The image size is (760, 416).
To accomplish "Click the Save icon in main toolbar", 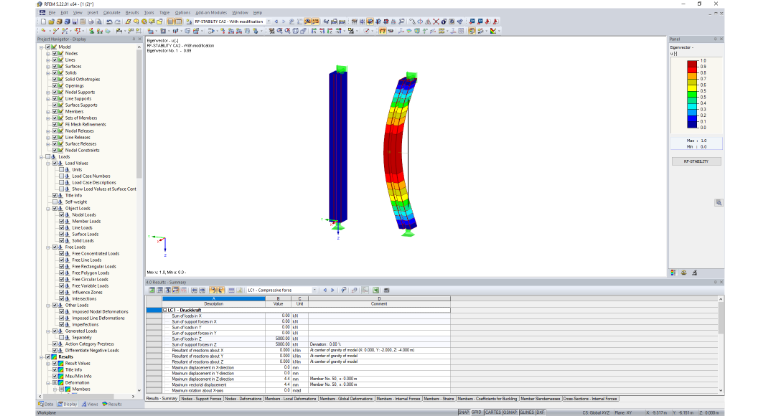I will pos(75,22).
